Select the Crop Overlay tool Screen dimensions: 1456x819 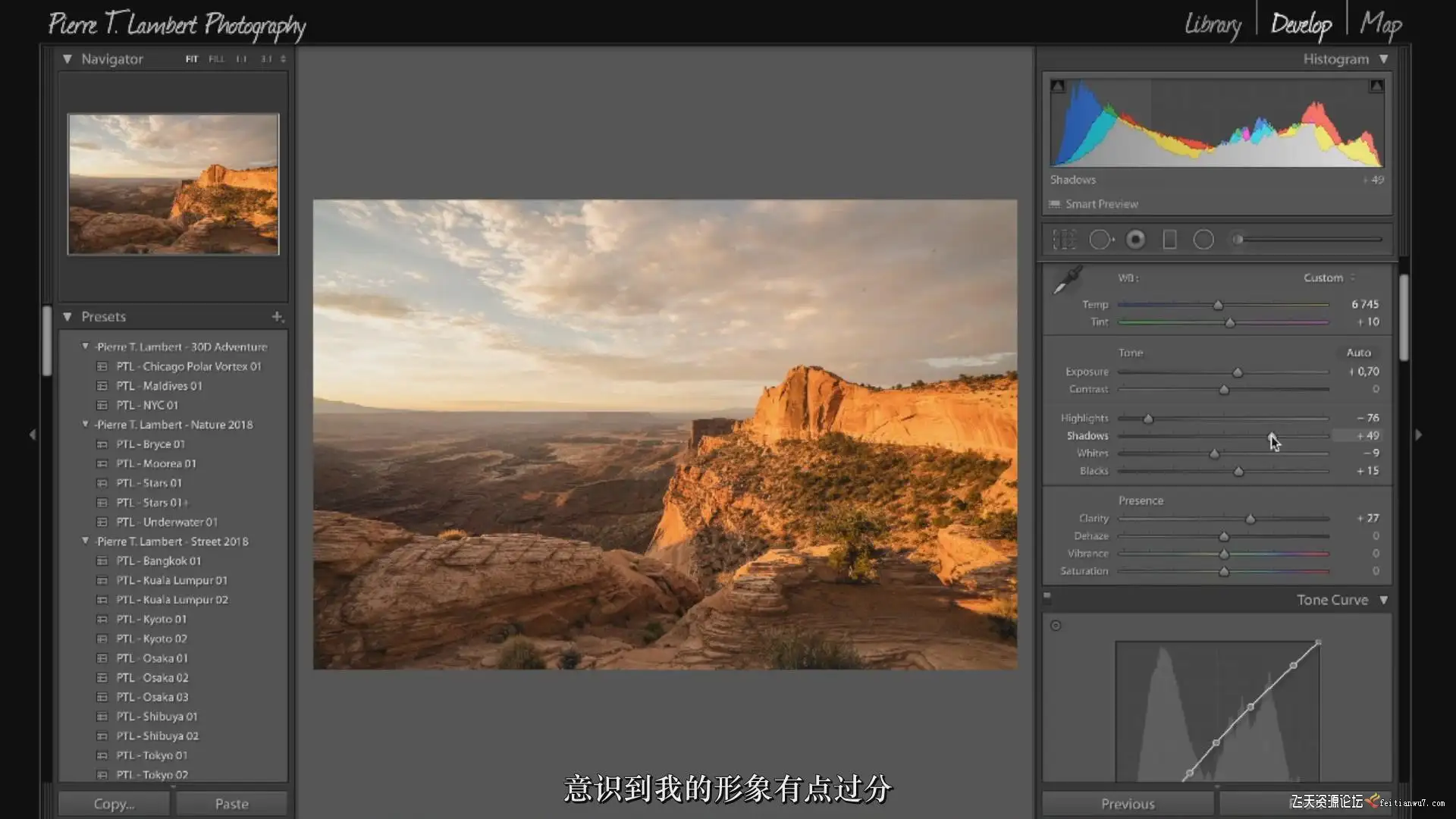point(1064,240)
